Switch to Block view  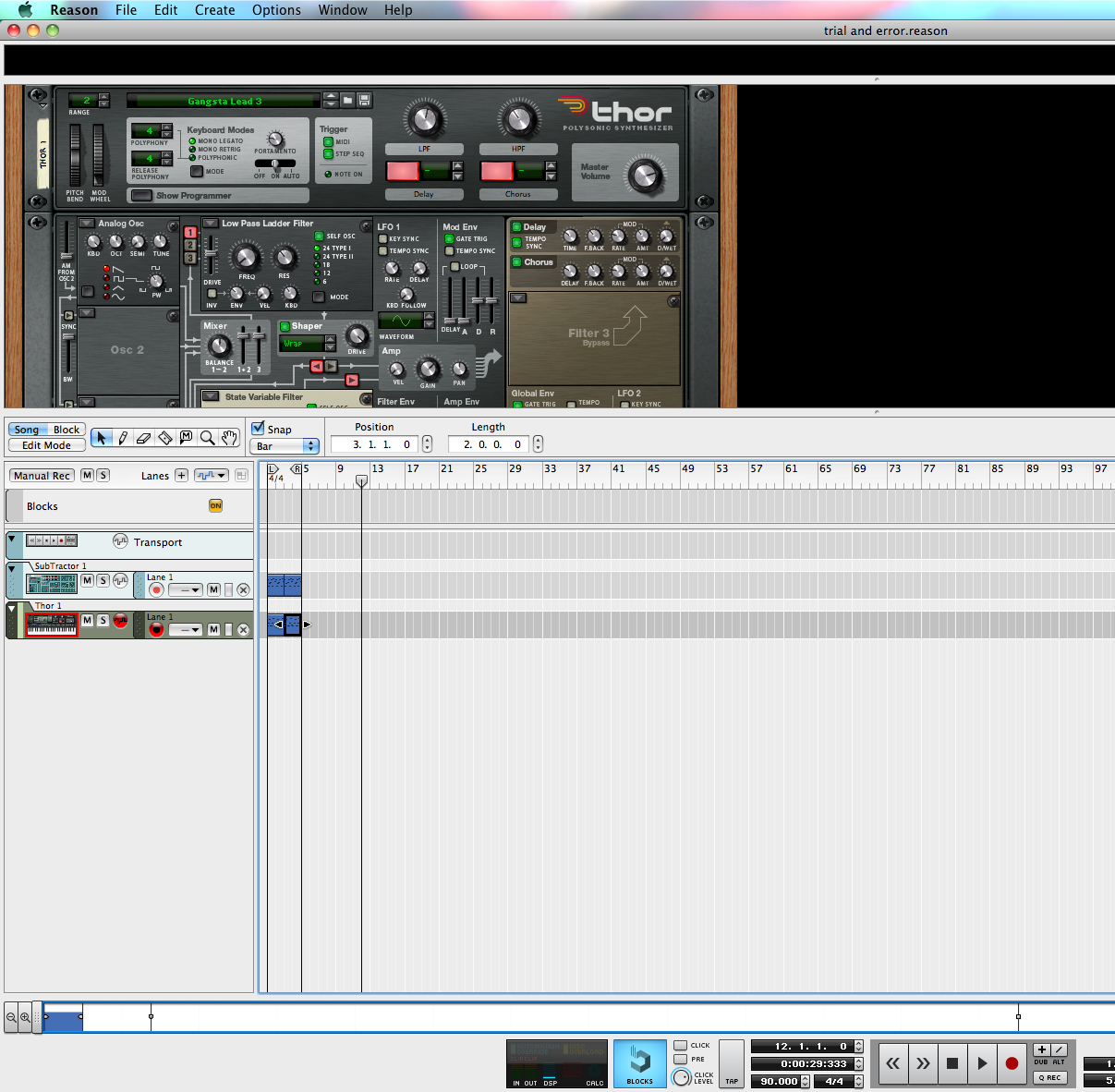click(66, 430)
